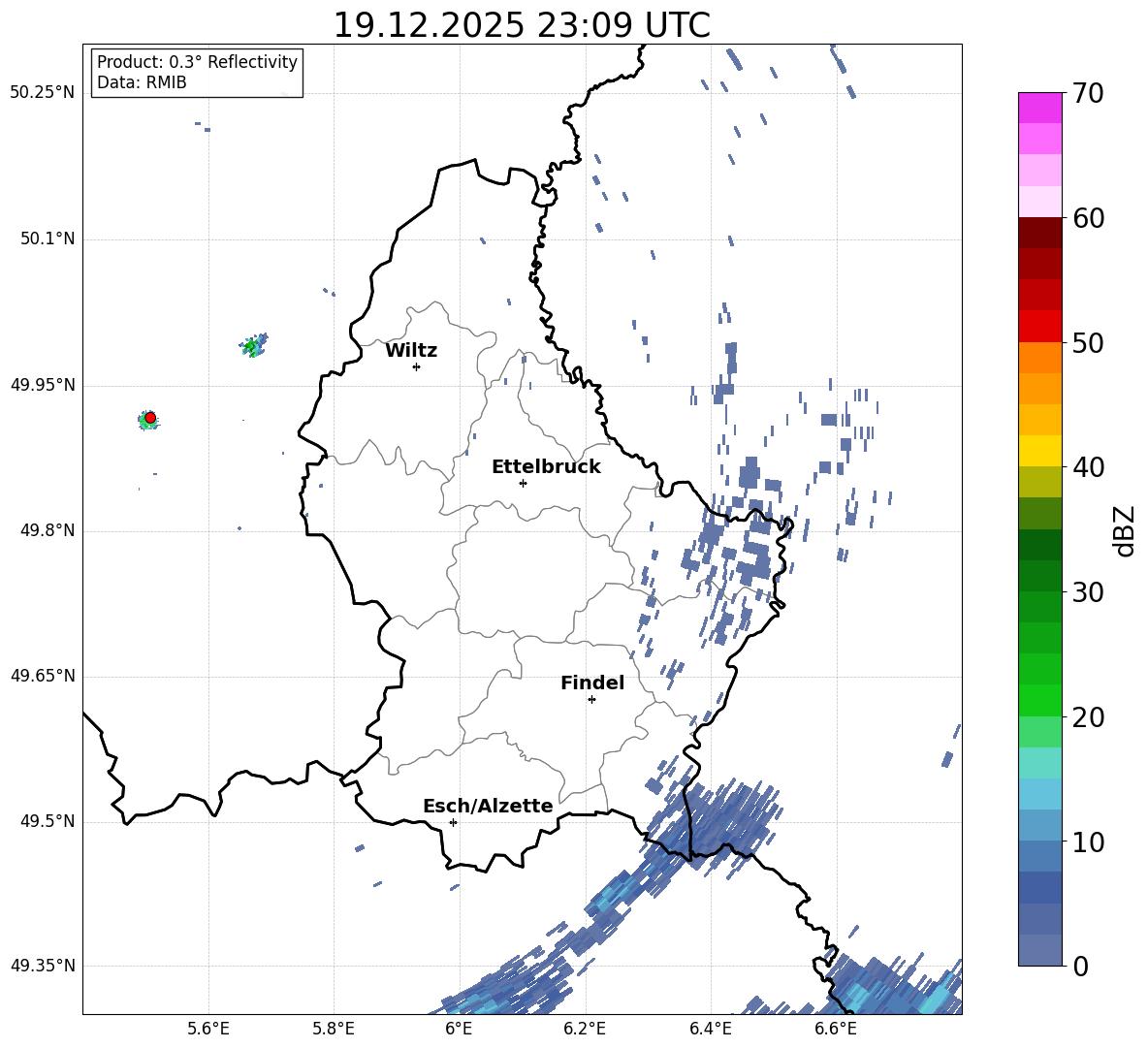The image size is (1148, 1048).
Task: Click the green echo cluster near 49.99°N
Action: pyautogui.click(x=254, y=344)
